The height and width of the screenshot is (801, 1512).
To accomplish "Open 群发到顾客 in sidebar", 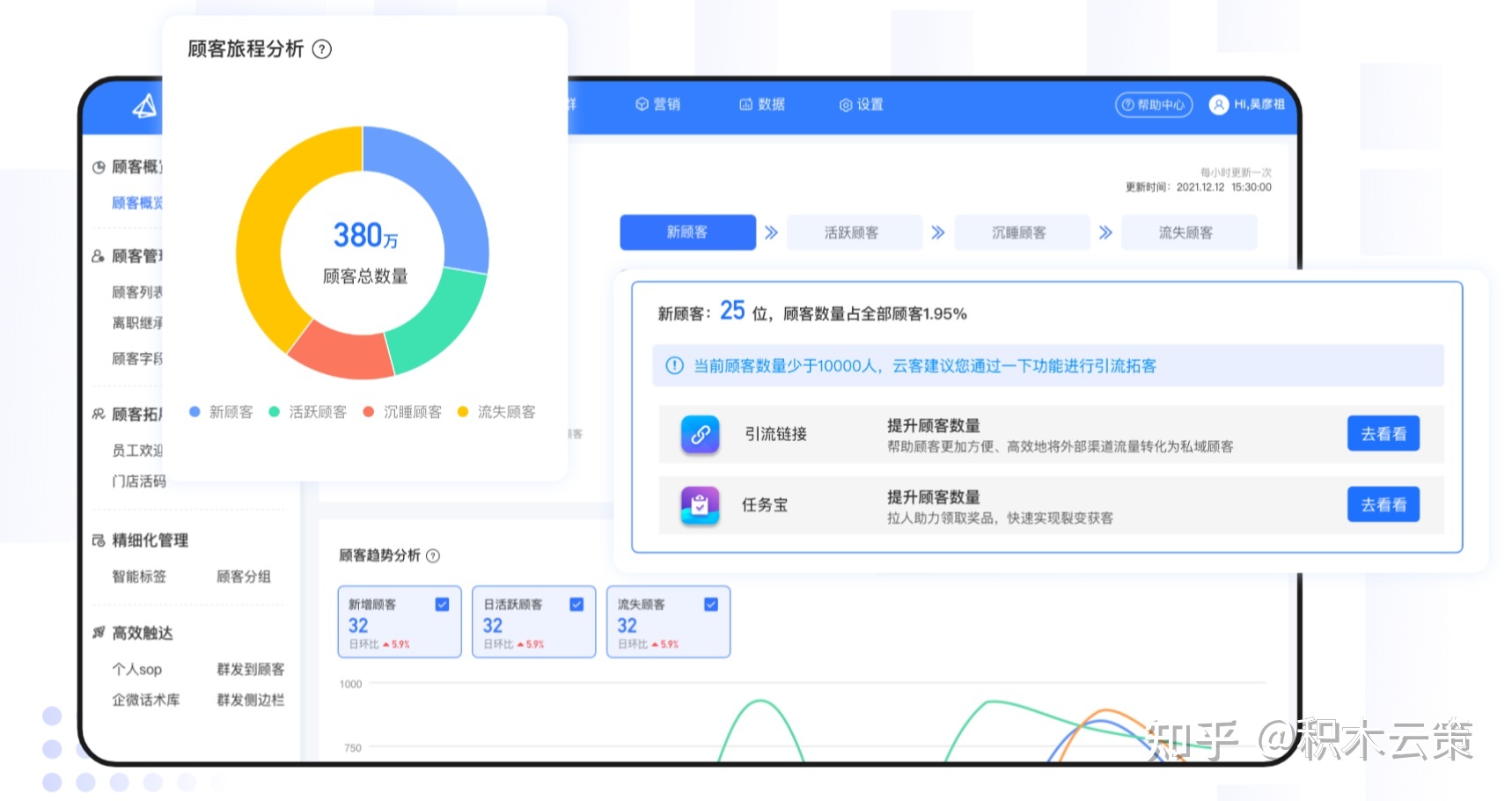I will tap(251, 669).
